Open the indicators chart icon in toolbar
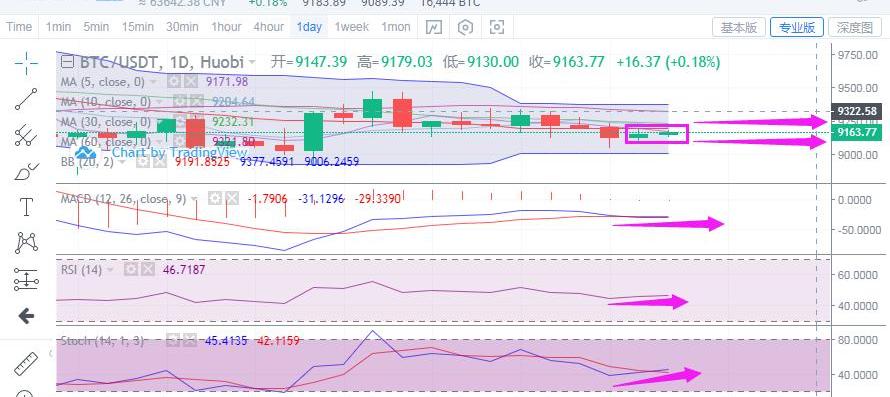Image resolution: width=890 pixels, height=397 pixels. click(x=434, y=27)
